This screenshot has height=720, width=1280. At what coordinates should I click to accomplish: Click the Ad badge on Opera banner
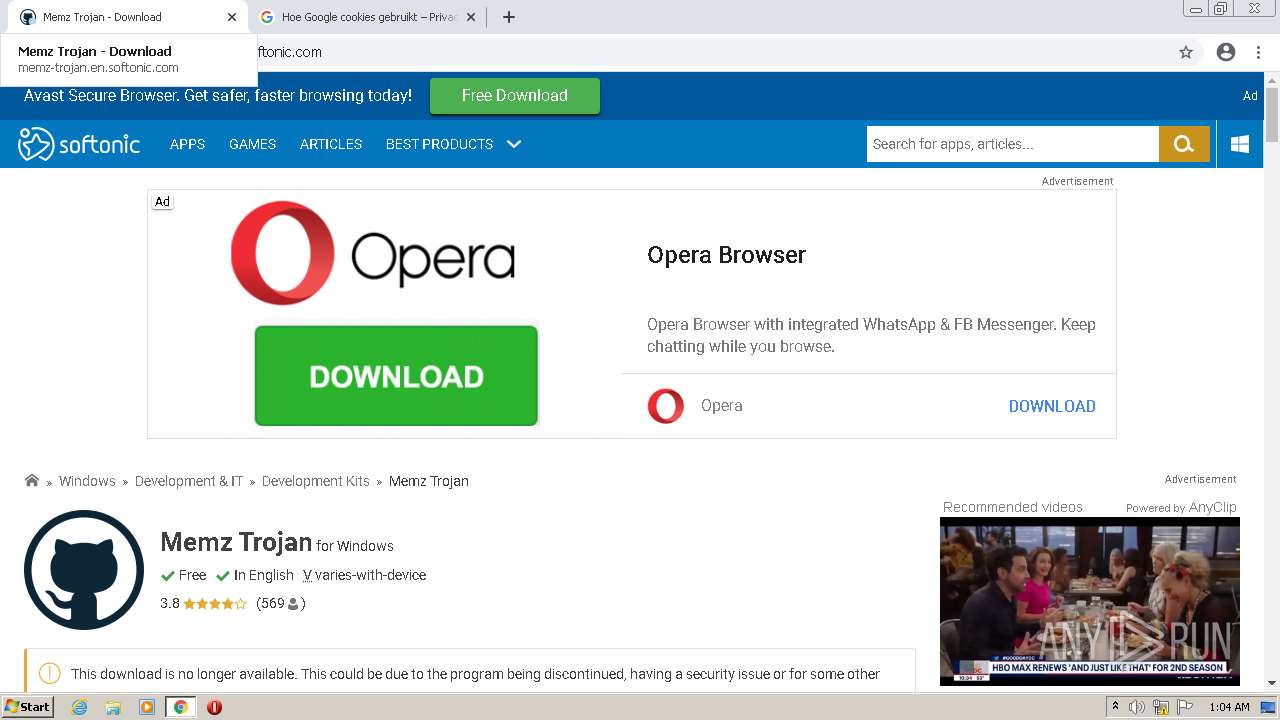tap(162, 201)
